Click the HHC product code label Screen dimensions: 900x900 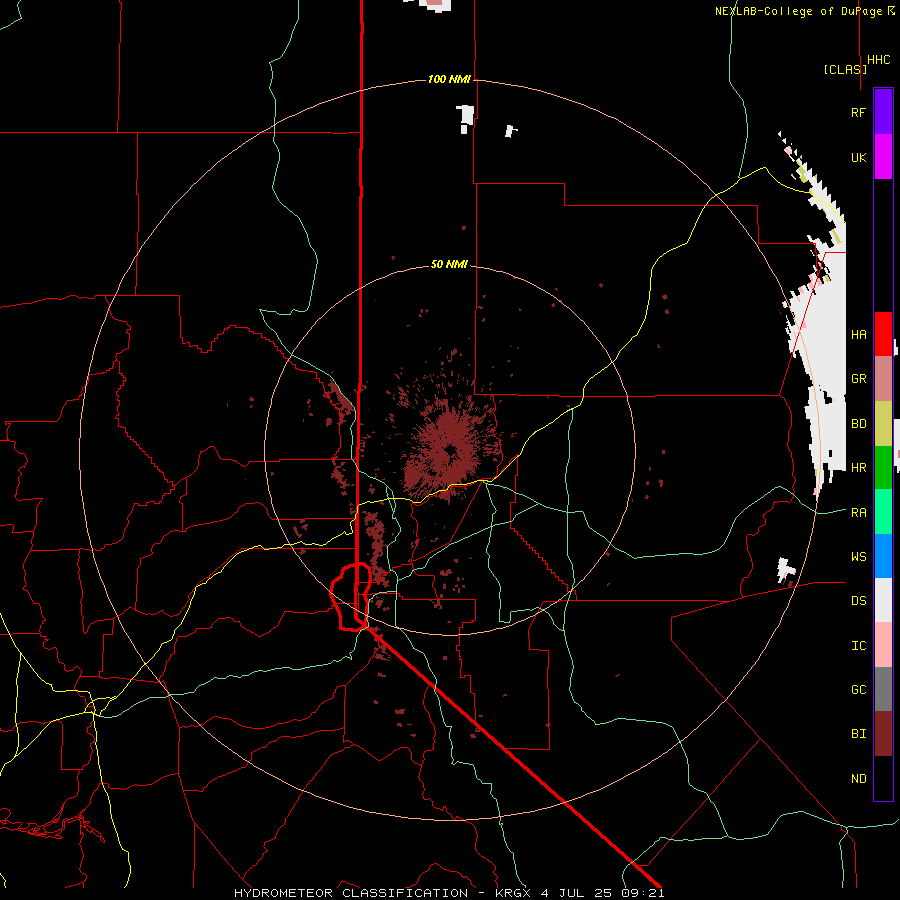(x=878, y=60)
